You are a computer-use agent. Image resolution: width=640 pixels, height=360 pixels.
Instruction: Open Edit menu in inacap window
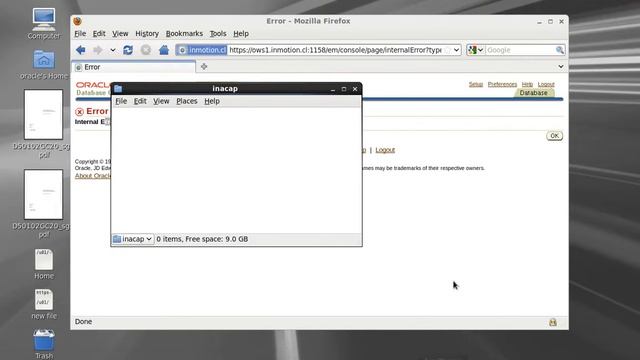pos(140,101)
